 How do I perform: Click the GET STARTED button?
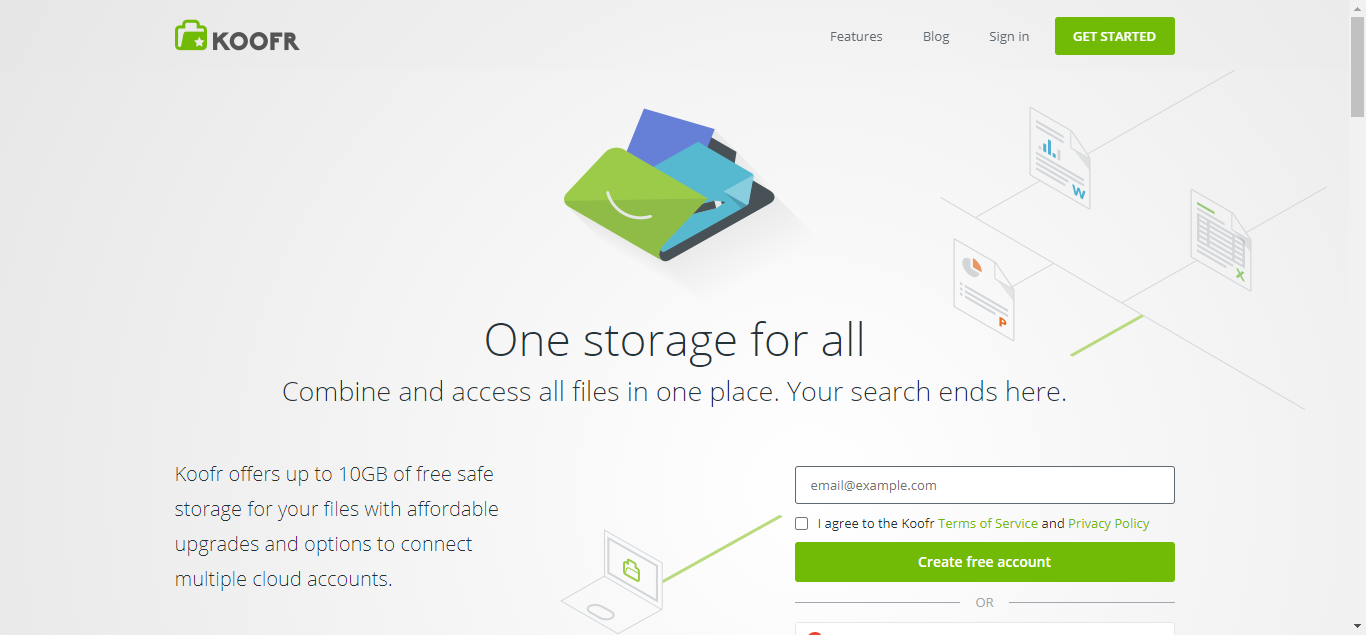point(1114,36)
